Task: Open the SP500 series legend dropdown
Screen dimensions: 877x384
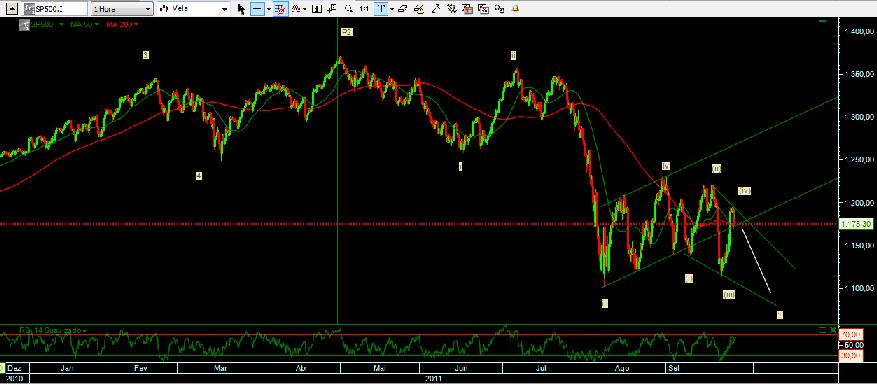Action: tap(62, 24)
